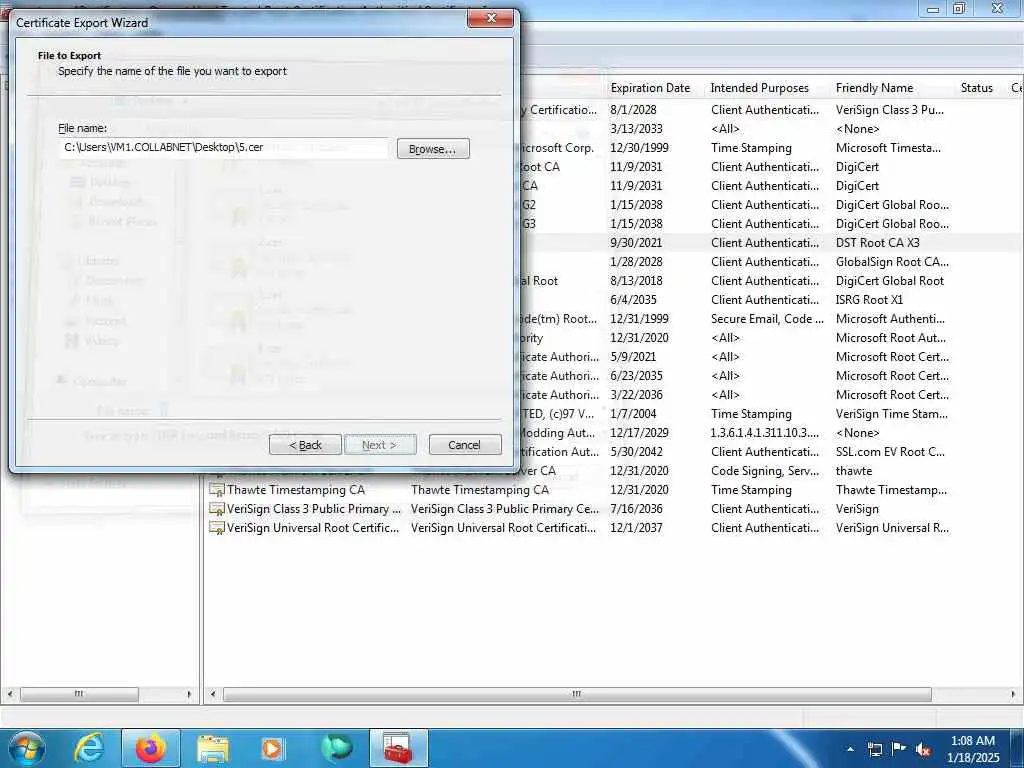Sort by Friendly Name column header

[x=874, y=88]
